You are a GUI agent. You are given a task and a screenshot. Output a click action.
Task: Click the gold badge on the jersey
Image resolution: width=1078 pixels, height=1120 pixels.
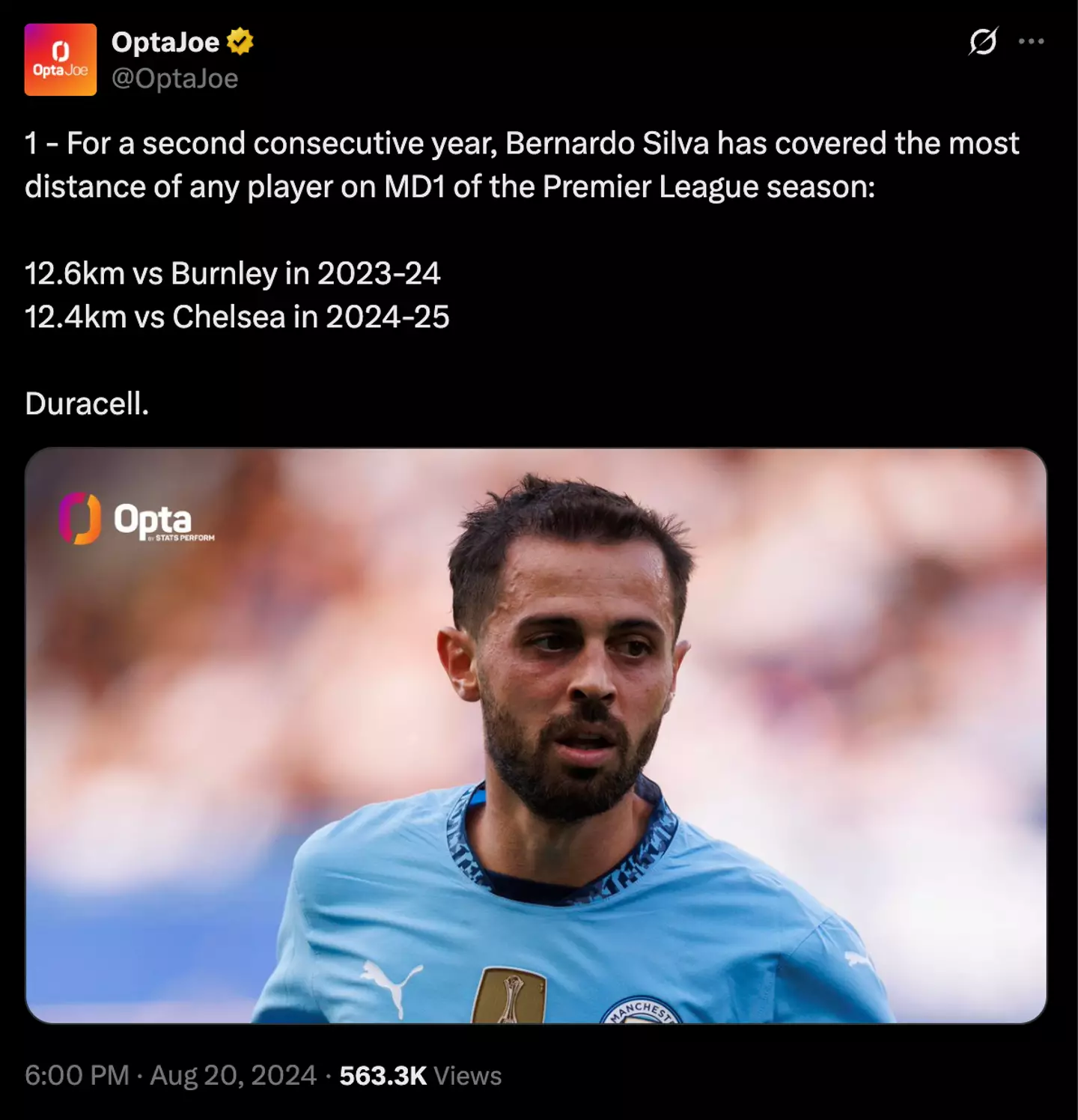511,996
